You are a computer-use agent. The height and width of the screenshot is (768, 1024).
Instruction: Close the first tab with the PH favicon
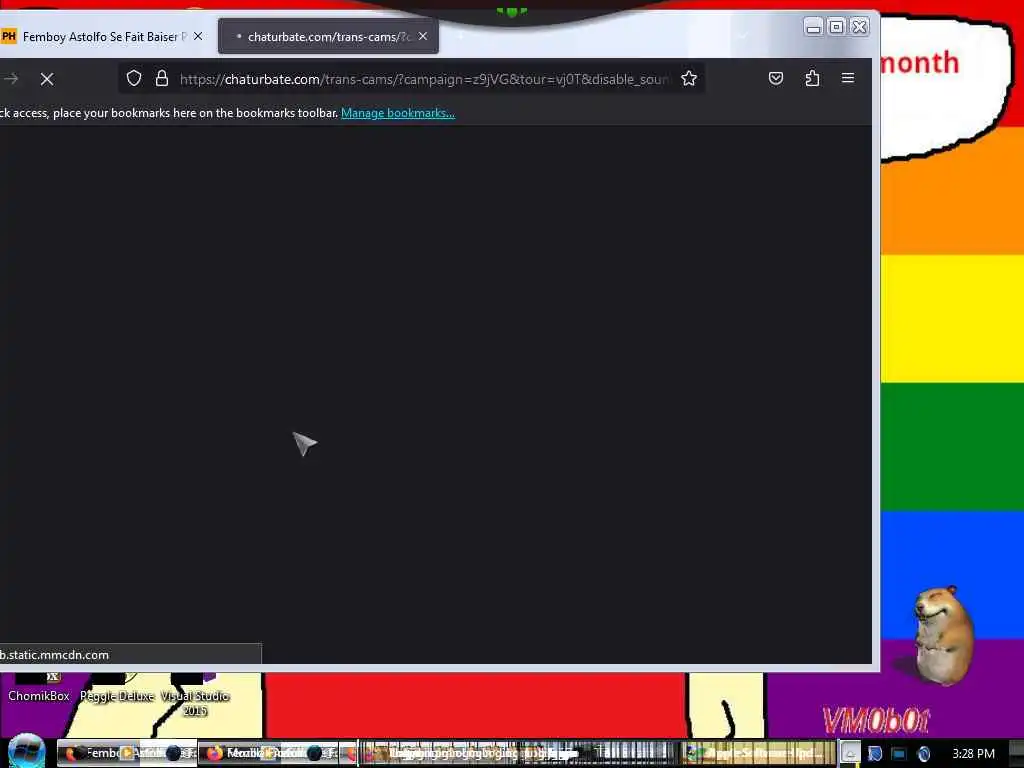198,36
